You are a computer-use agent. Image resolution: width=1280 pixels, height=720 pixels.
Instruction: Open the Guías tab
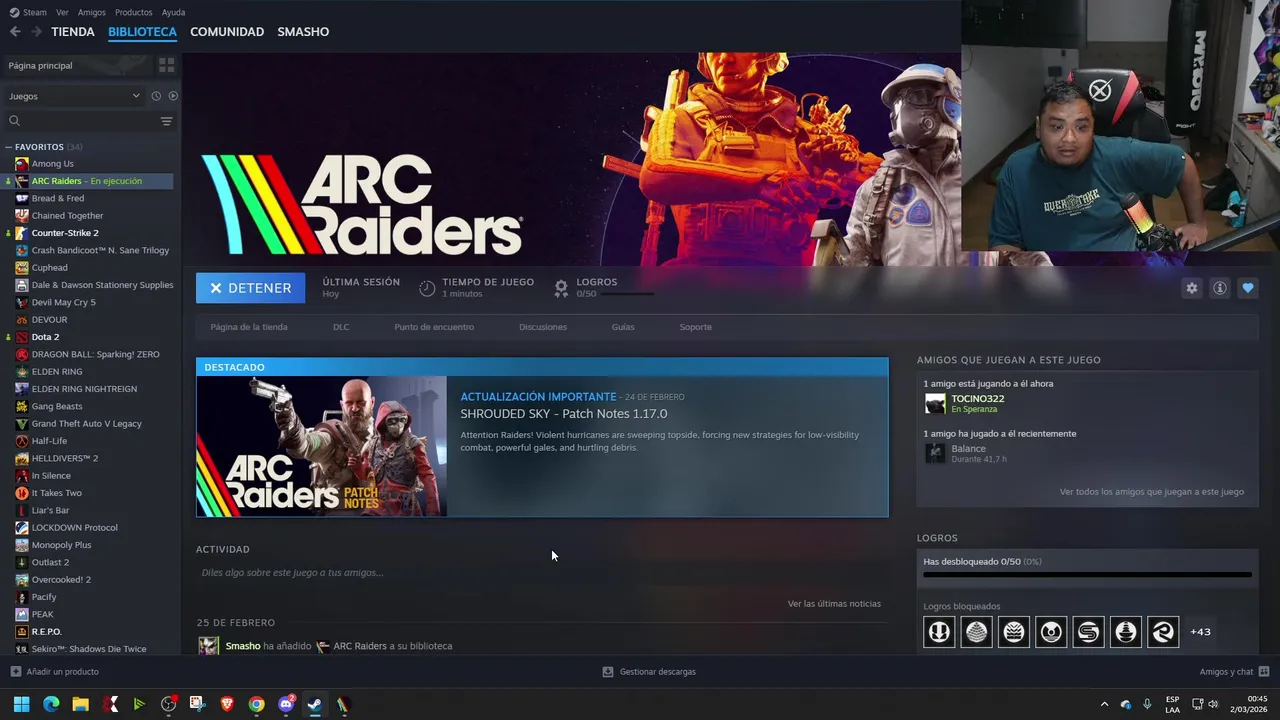623,327
